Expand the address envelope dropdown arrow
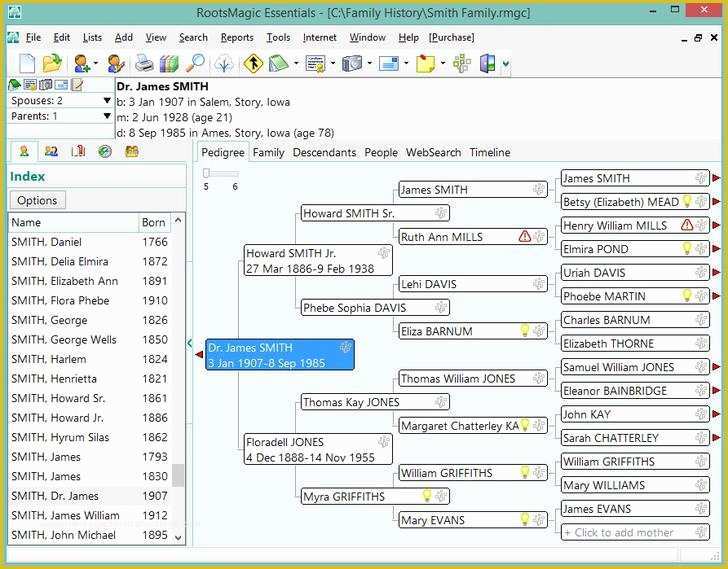This screenshot has height=569, width=728. tap(406, 63)
